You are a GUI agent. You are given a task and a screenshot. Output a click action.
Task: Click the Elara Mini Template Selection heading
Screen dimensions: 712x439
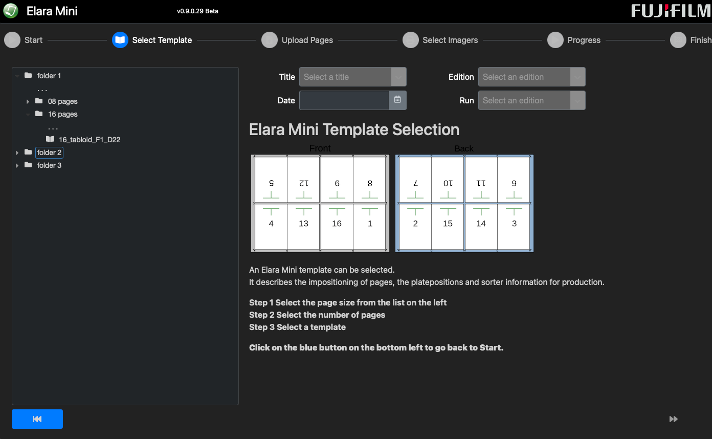(x=354, y=129)
